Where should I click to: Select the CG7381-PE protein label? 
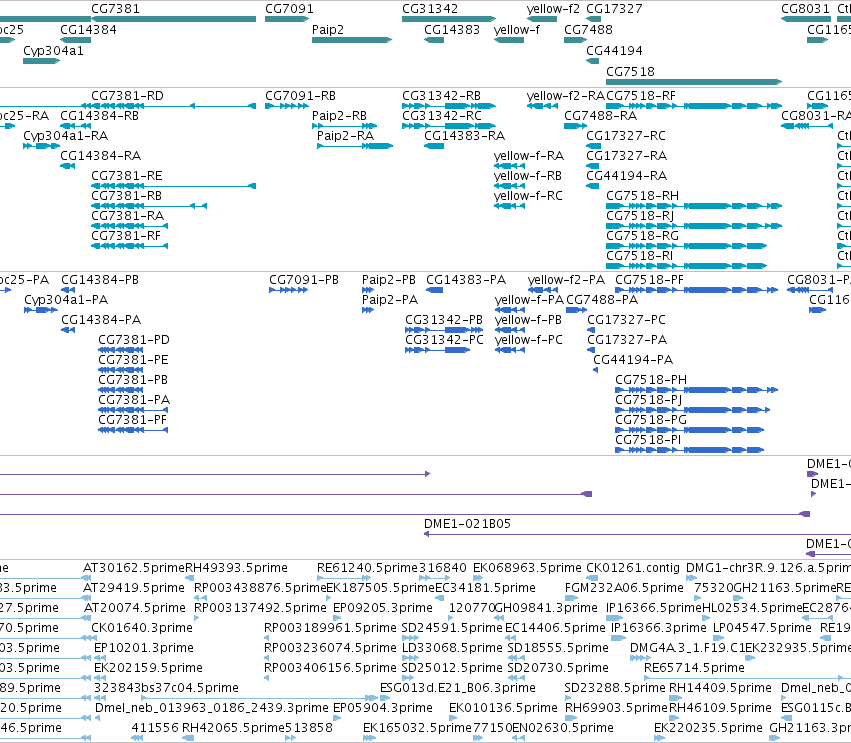pyautogui.click(x=133, y=360)
